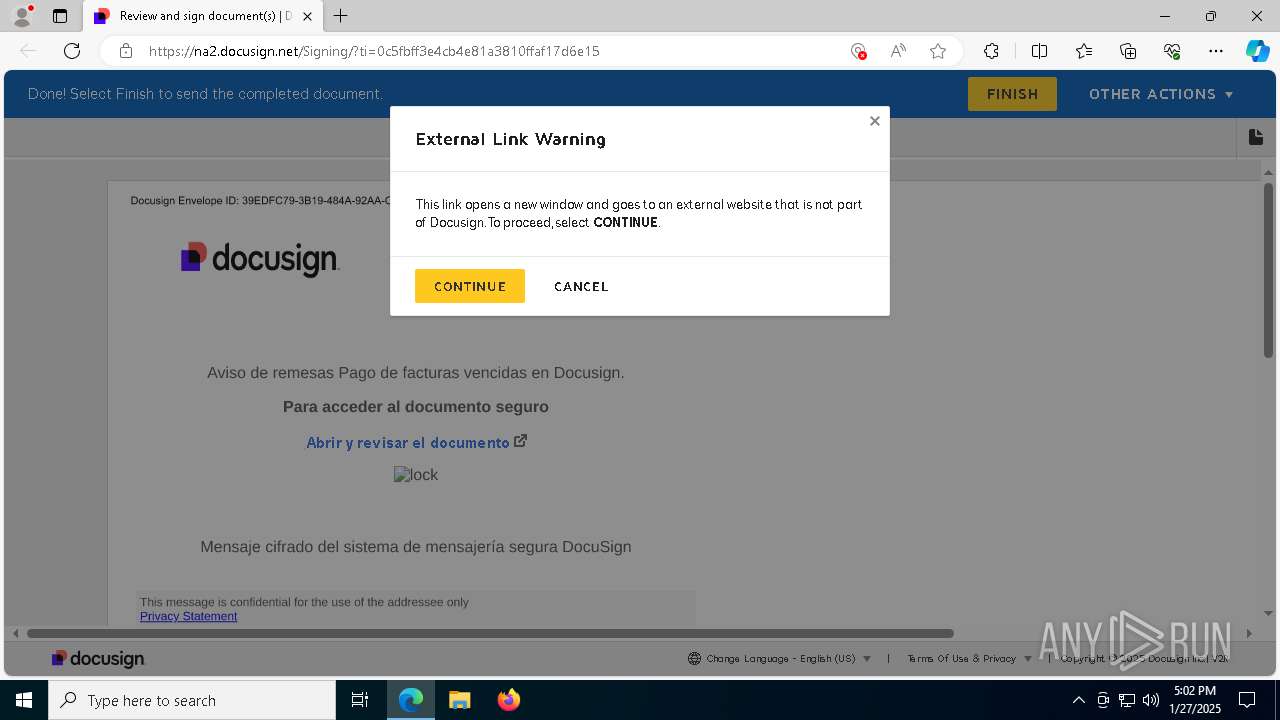This screenshot has height=720, width=1280.
Task: Click text Aviso de remesas Pago de facturas
Action: point(416,373)
